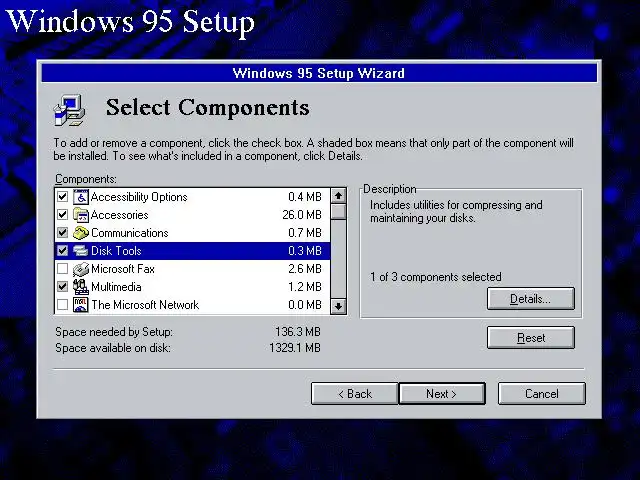Click the 2.6 MB size value
The width and height of the screenshot is (640, 480).
305,269
